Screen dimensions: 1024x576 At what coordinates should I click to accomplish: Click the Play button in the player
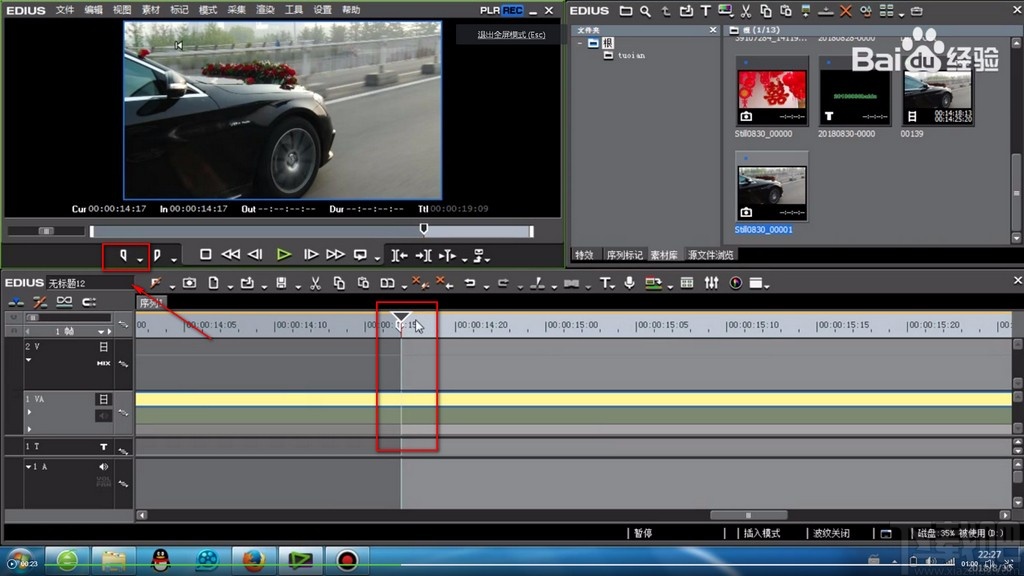tap(283, 255)
